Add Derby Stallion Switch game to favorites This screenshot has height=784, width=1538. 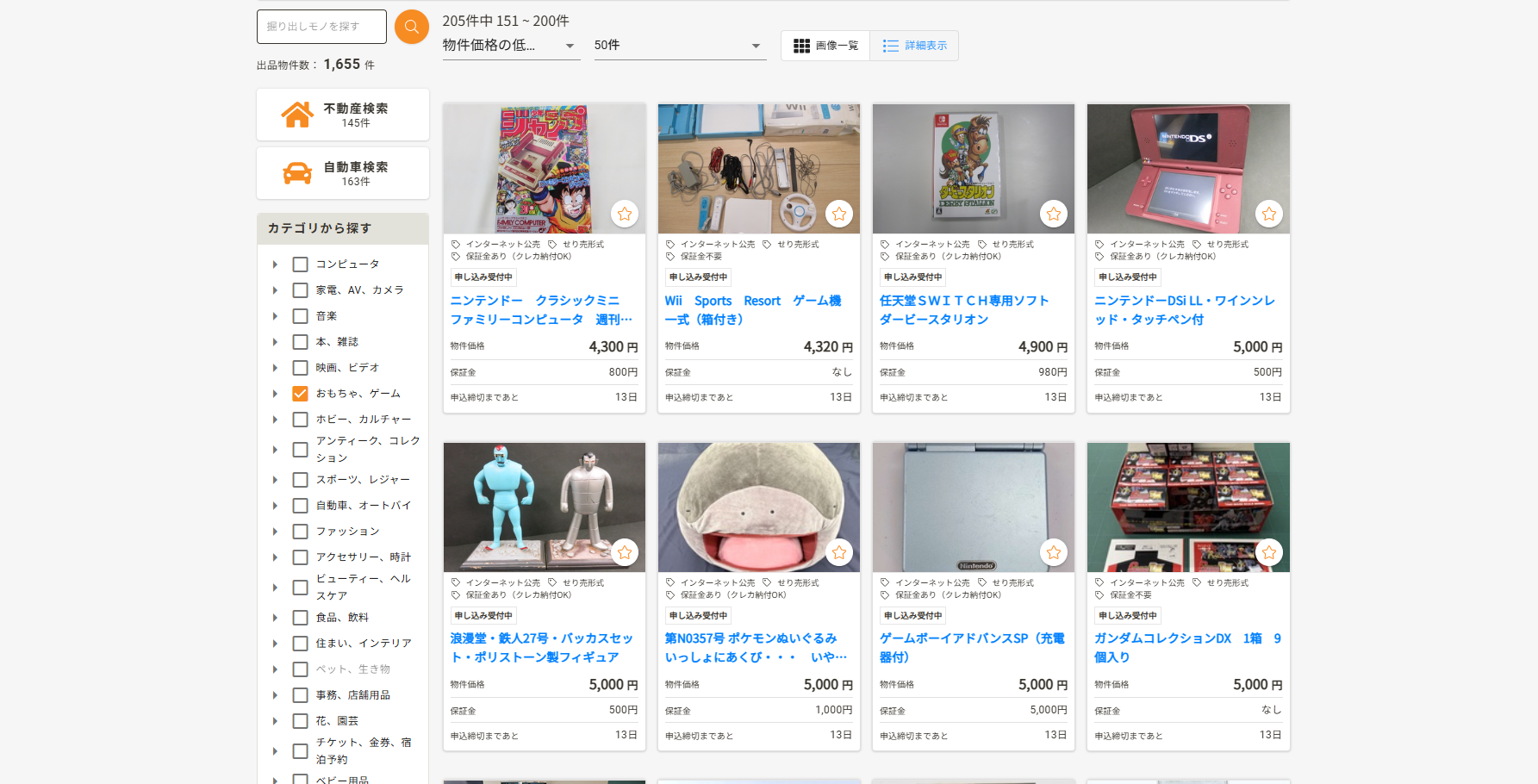pos(1053,214)
